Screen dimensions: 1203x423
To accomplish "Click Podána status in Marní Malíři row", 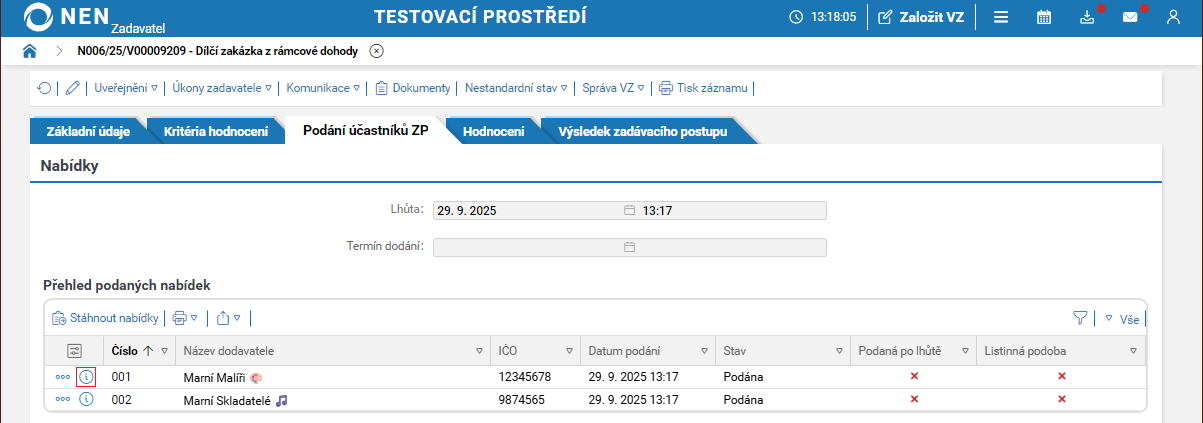I will point(743,377).
